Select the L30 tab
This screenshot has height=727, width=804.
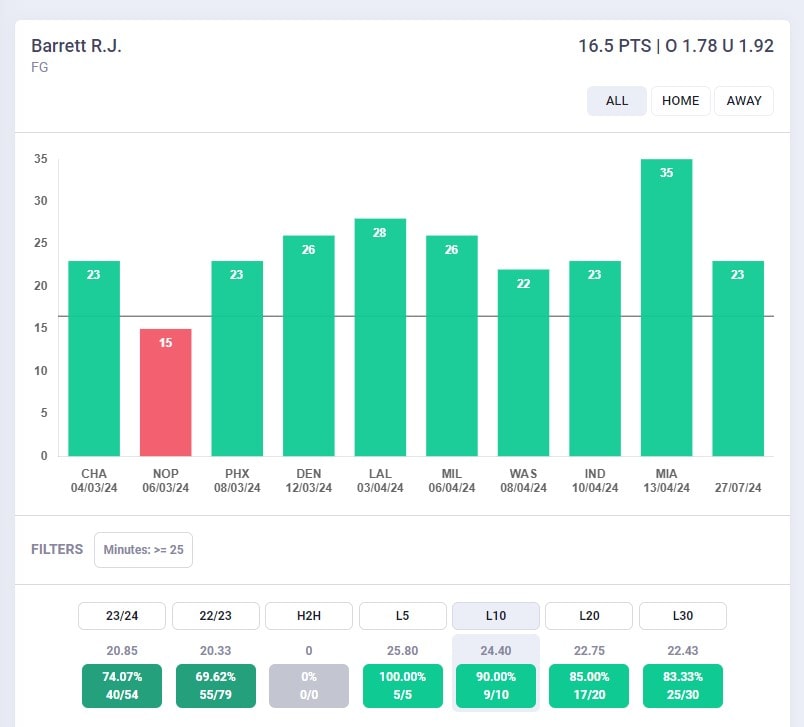point(683,616)
